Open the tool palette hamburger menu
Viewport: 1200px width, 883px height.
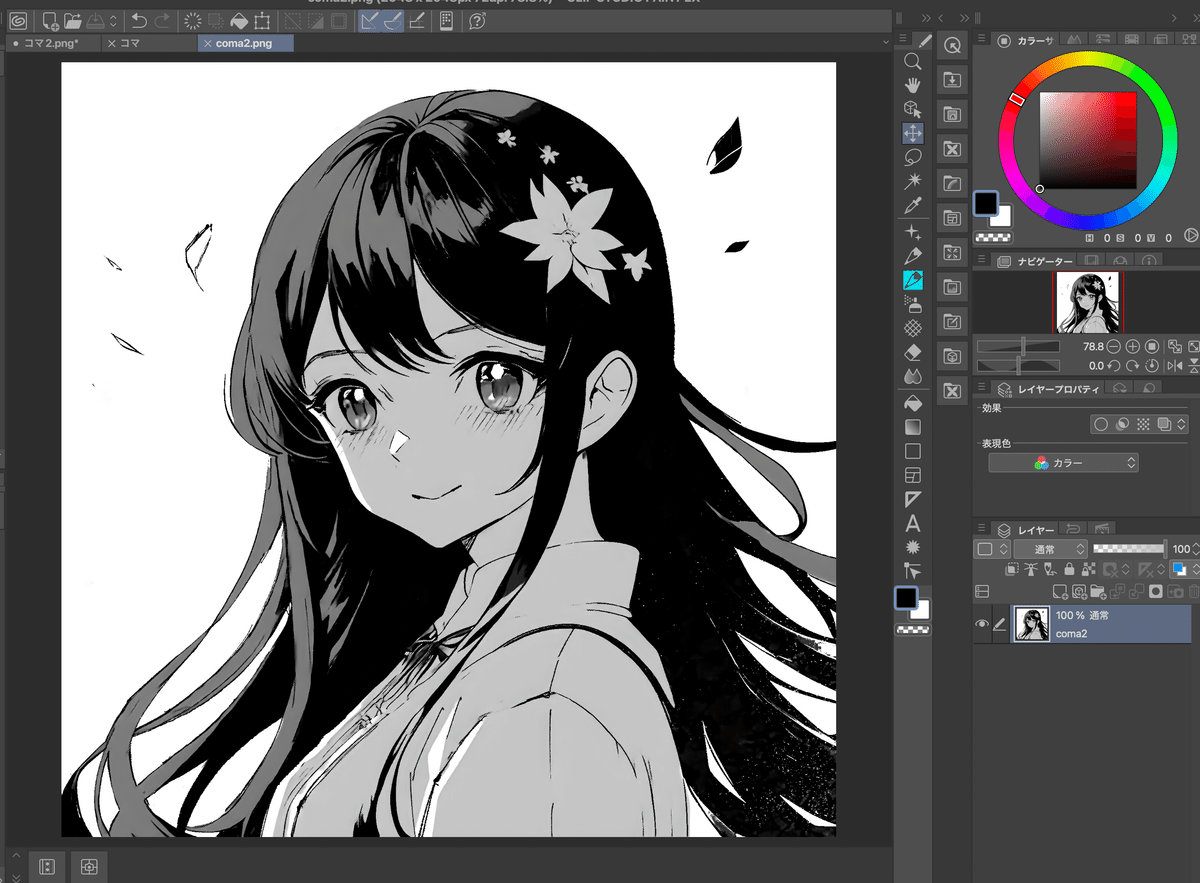click(x=903, y=39)
